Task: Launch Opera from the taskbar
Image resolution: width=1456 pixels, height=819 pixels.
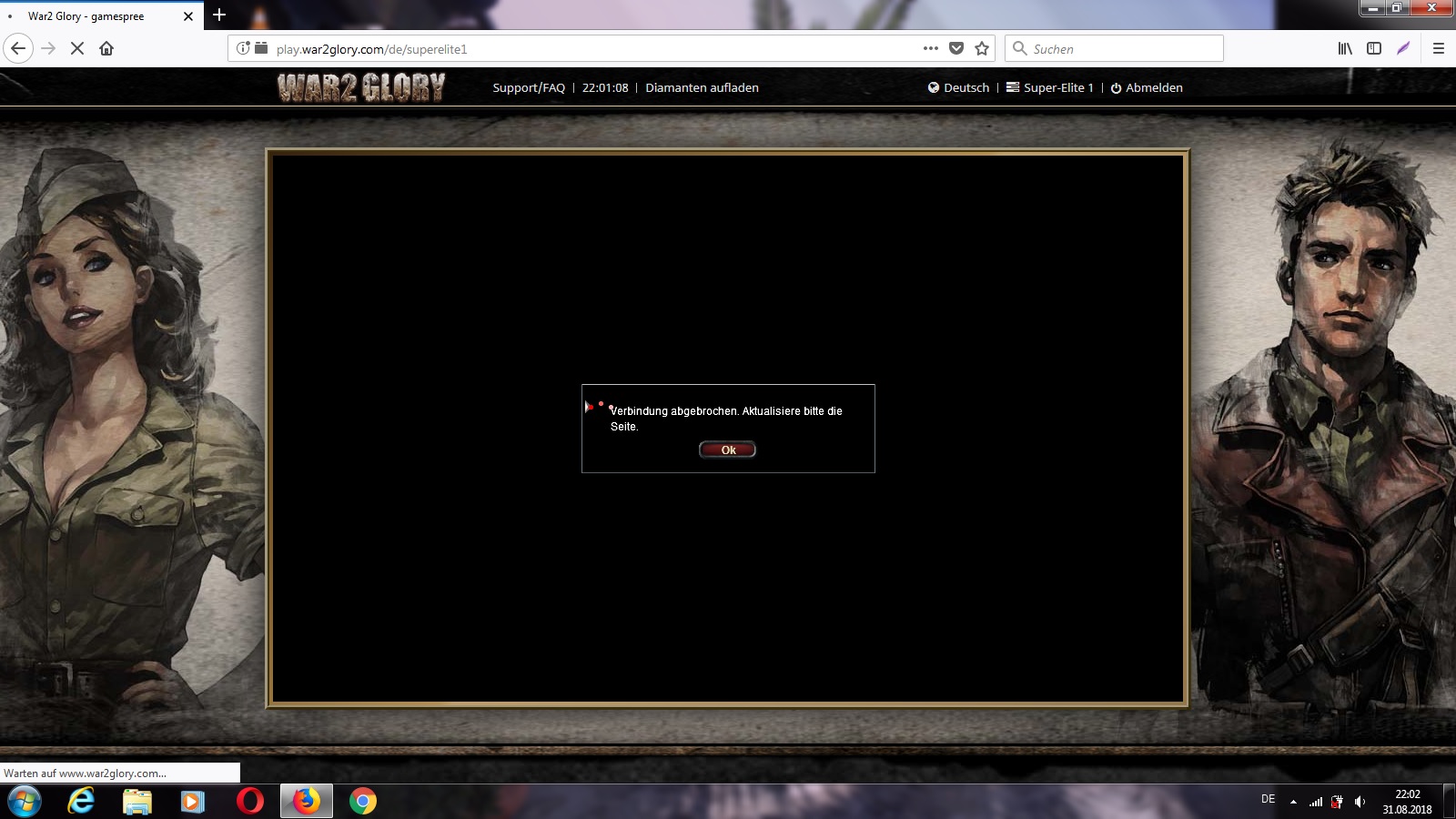Action: click(249, 802)
